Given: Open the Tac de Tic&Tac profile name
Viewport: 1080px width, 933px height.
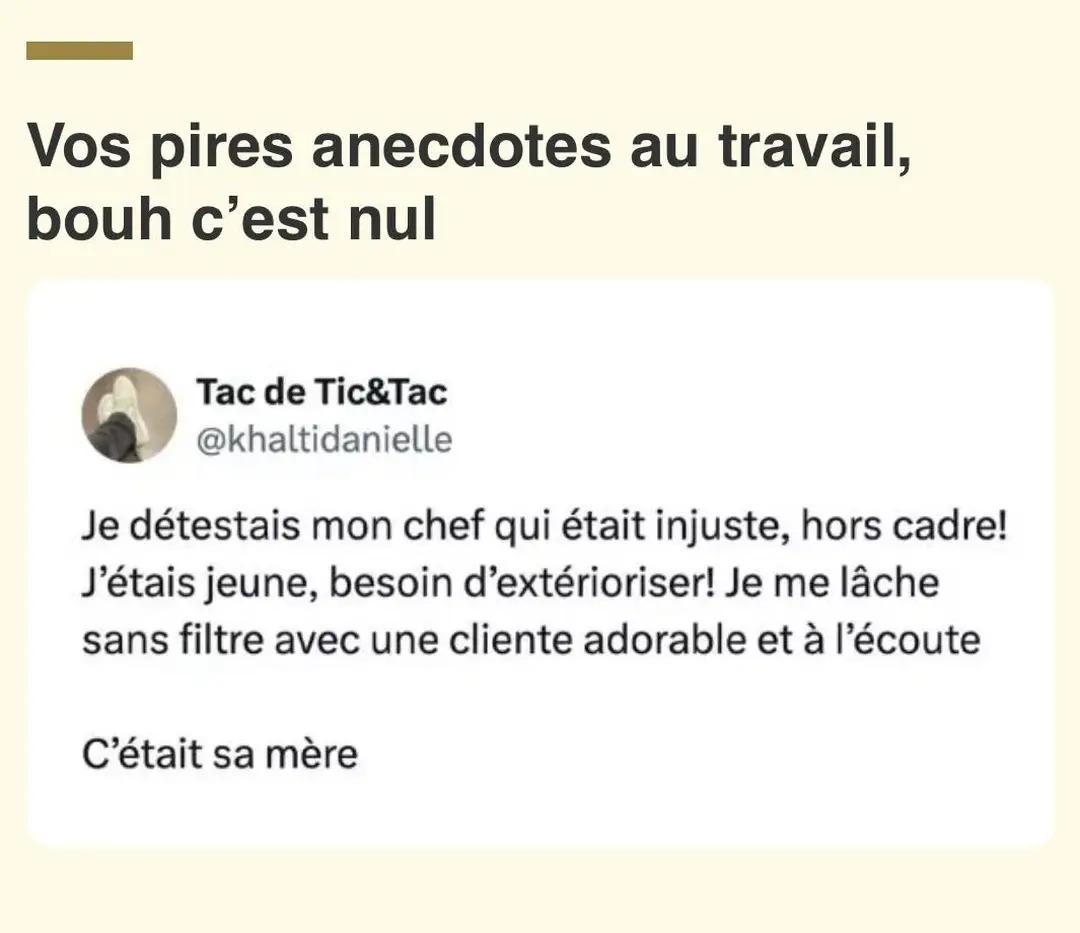Looking at the screenshot, I should click(x=322, y=392).
